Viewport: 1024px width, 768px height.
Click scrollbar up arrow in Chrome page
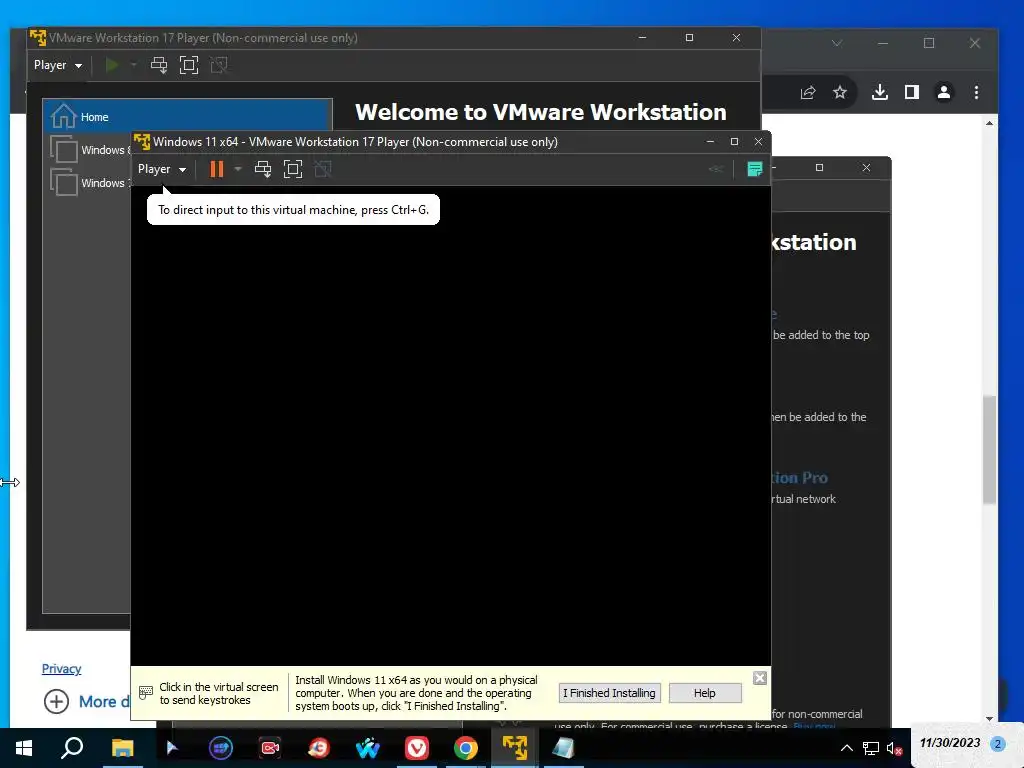[x=989, y=123]
